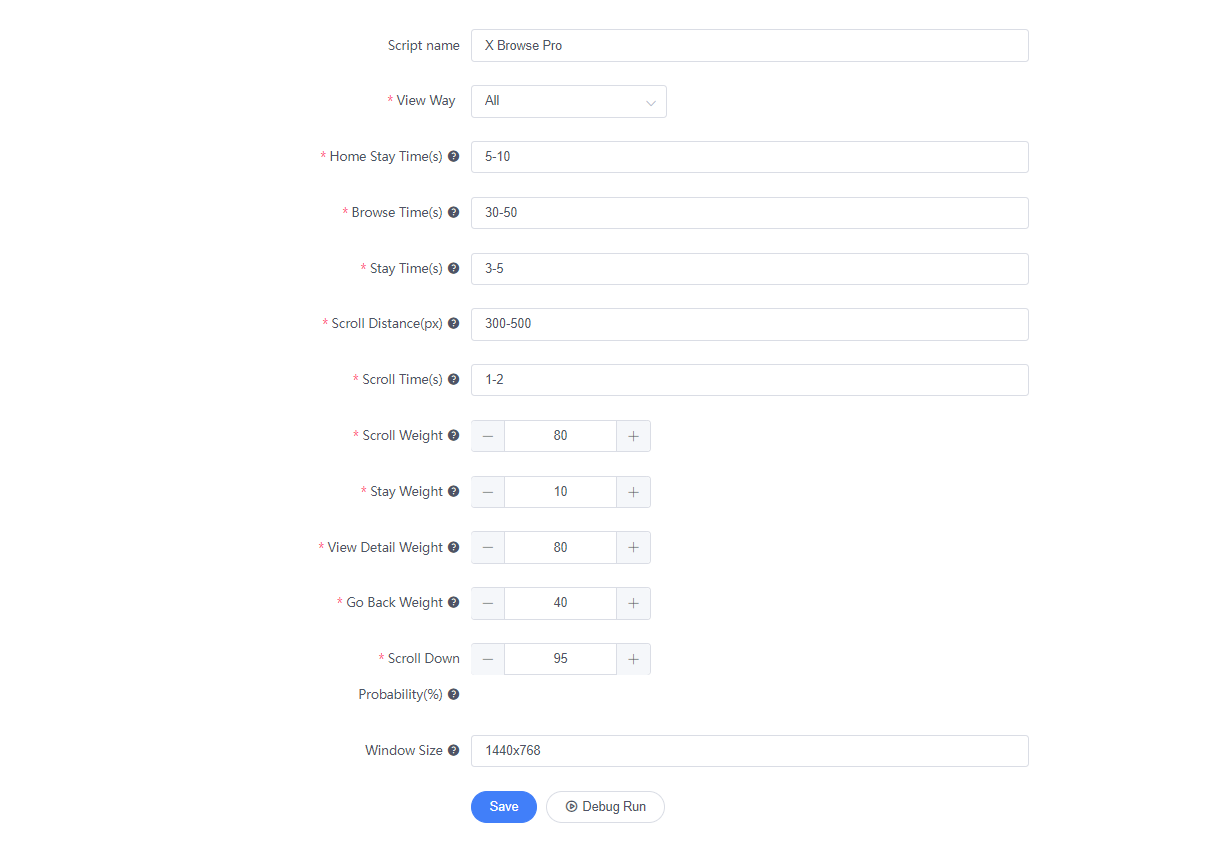Open Stay Time(s) help tooltip icon
Screen dimensions: 1209x861
[453, 268]
